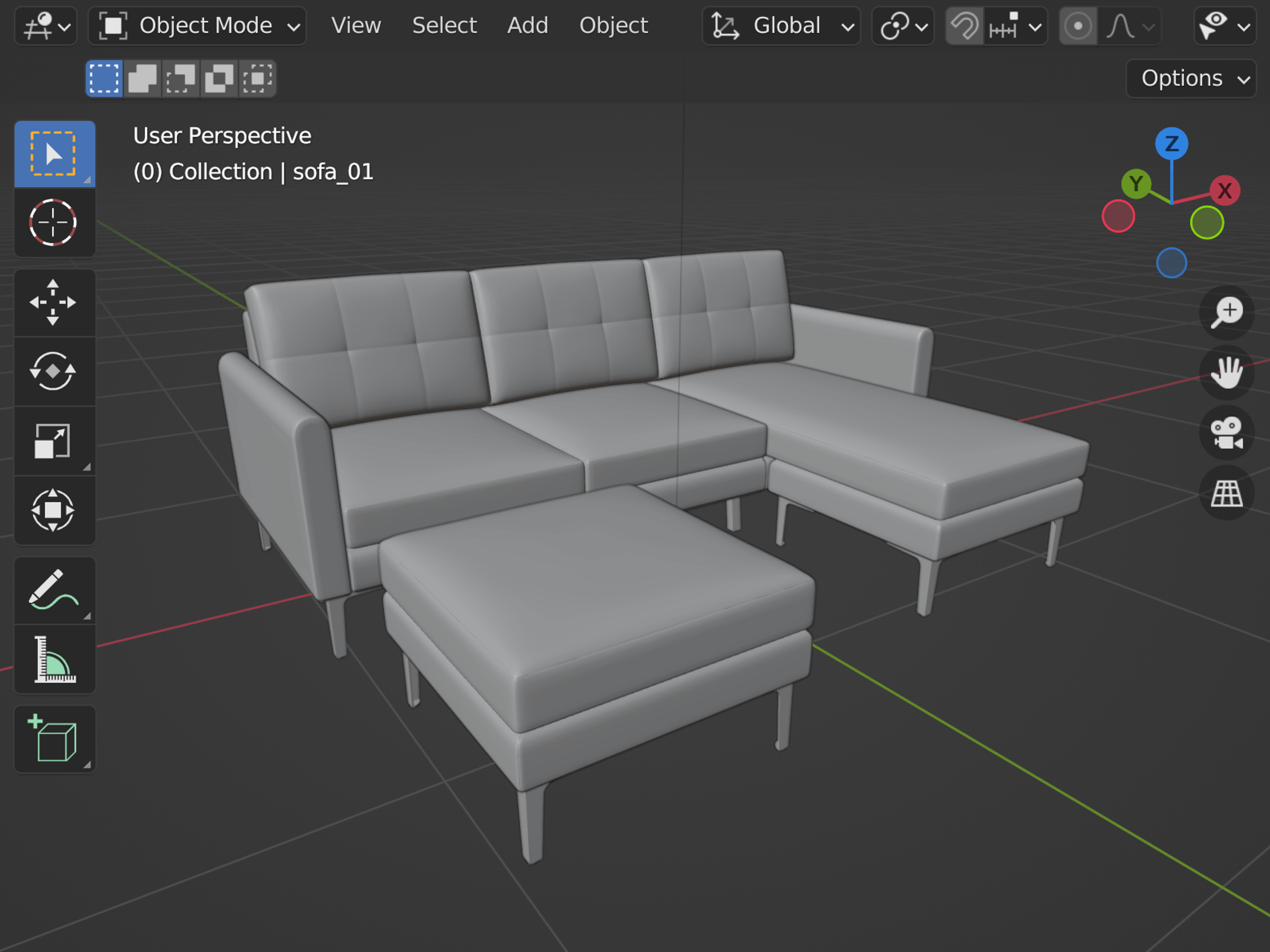
Task: Select the Annotate pencil tool
Action: click(x=53, y=589)
